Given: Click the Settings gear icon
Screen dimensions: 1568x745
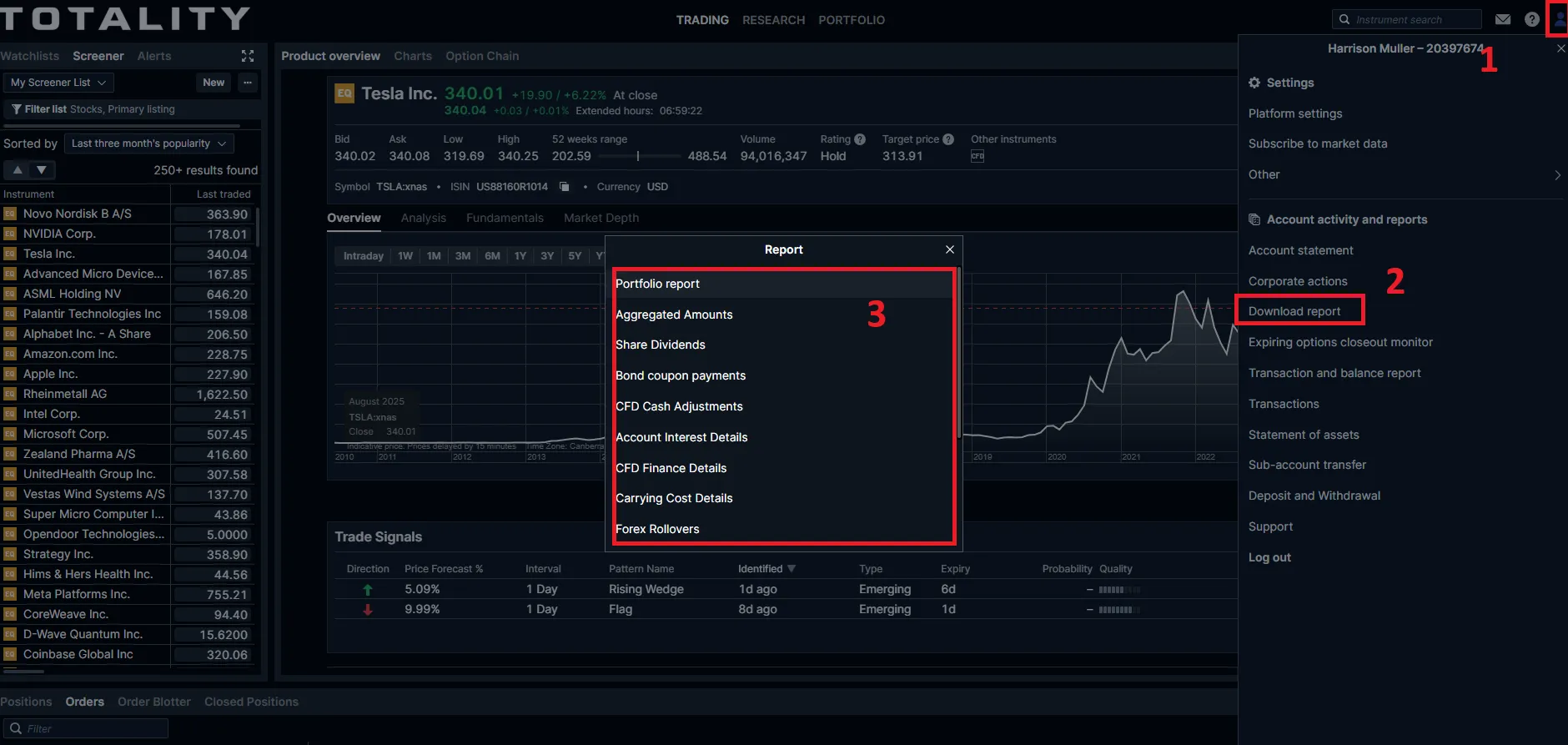Looking at the screenshot, I should (x=1254, y=83).
